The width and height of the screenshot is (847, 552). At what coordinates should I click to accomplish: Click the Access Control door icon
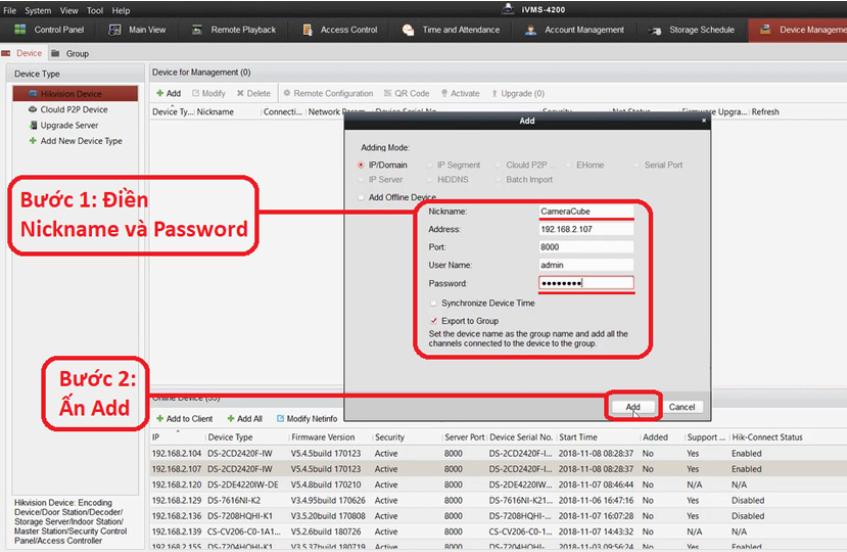click(307, 30)
